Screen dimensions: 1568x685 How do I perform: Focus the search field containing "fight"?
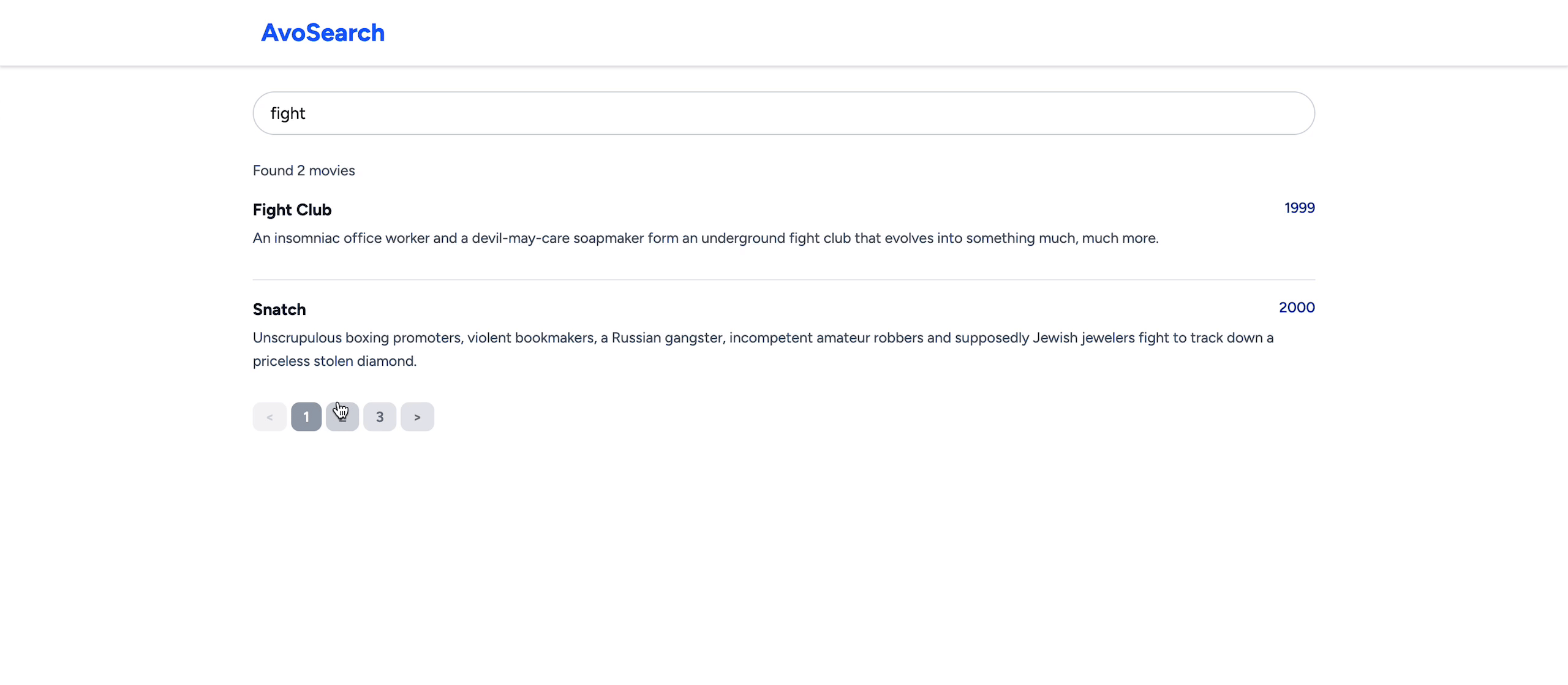click(x=783, y=113)
